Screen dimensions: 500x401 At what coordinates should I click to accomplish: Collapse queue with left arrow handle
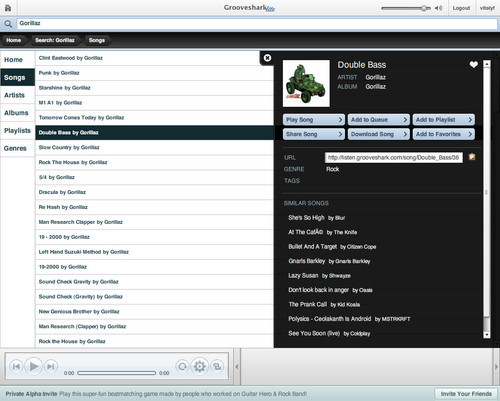point(237,367)
